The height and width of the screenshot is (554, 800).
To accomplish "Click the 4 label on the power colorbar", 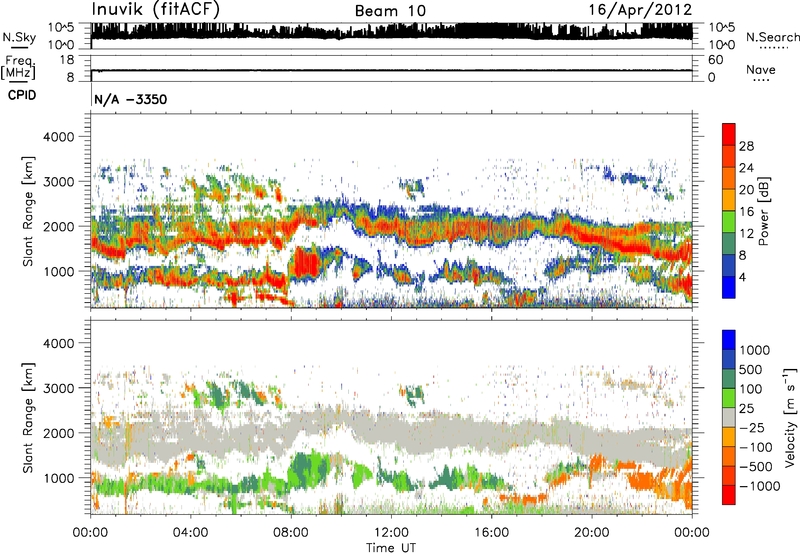I will tap(743, 278).
